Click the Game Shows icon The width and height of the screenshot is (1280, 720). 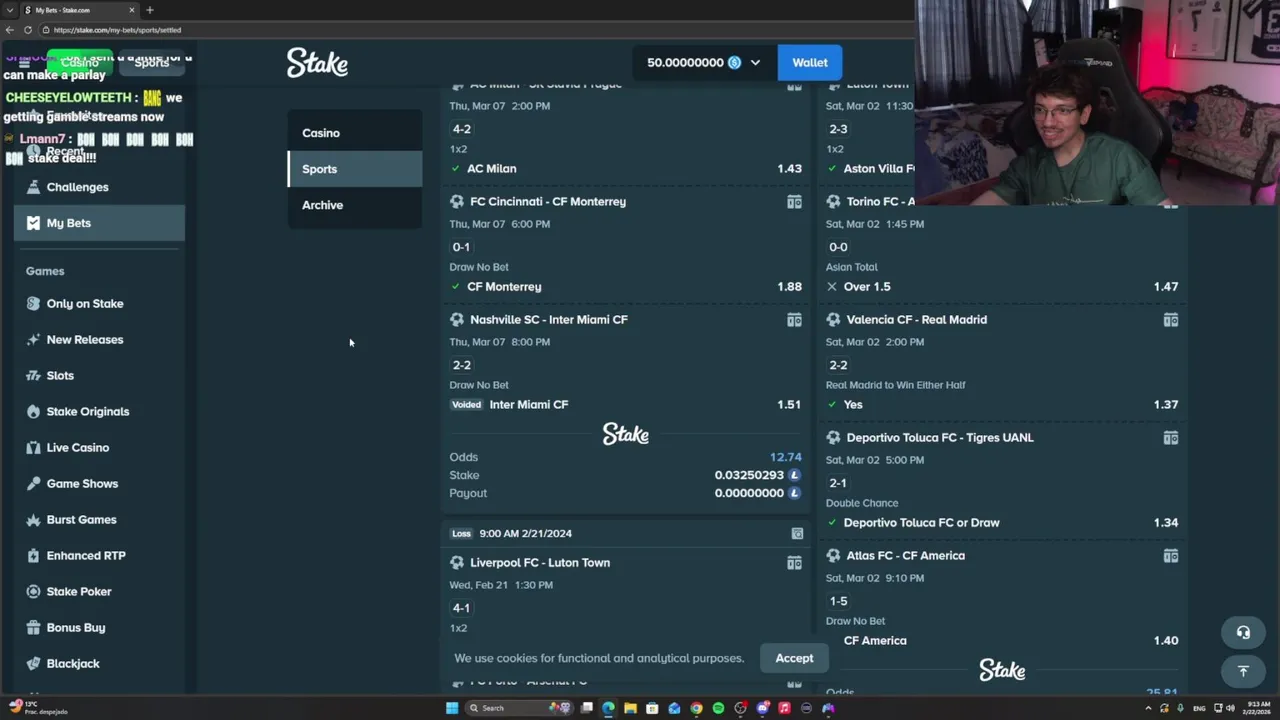pos(33,484)
